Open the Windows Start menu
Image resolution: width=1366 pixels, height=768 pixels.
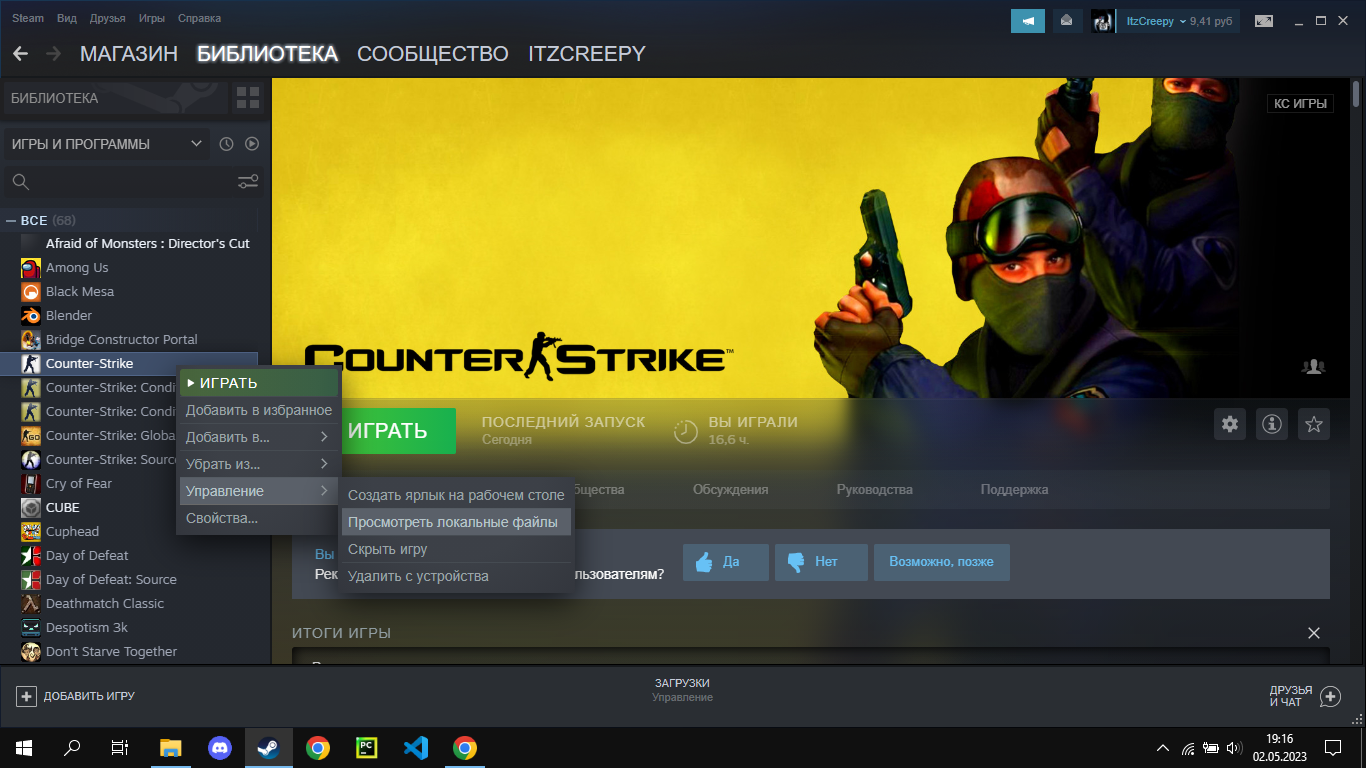coord(24,747)
